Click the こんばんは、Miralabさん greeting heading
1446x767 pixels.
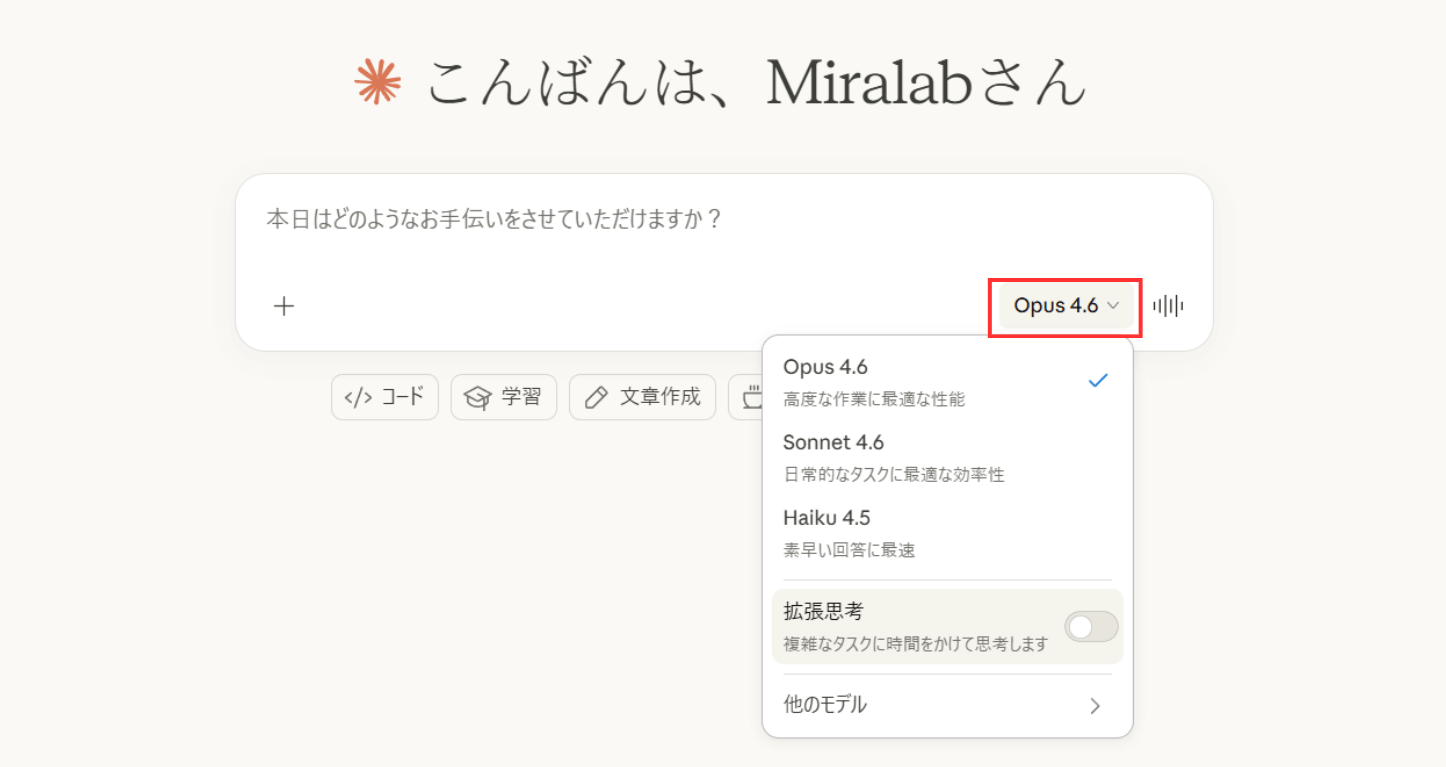(756, 82)
